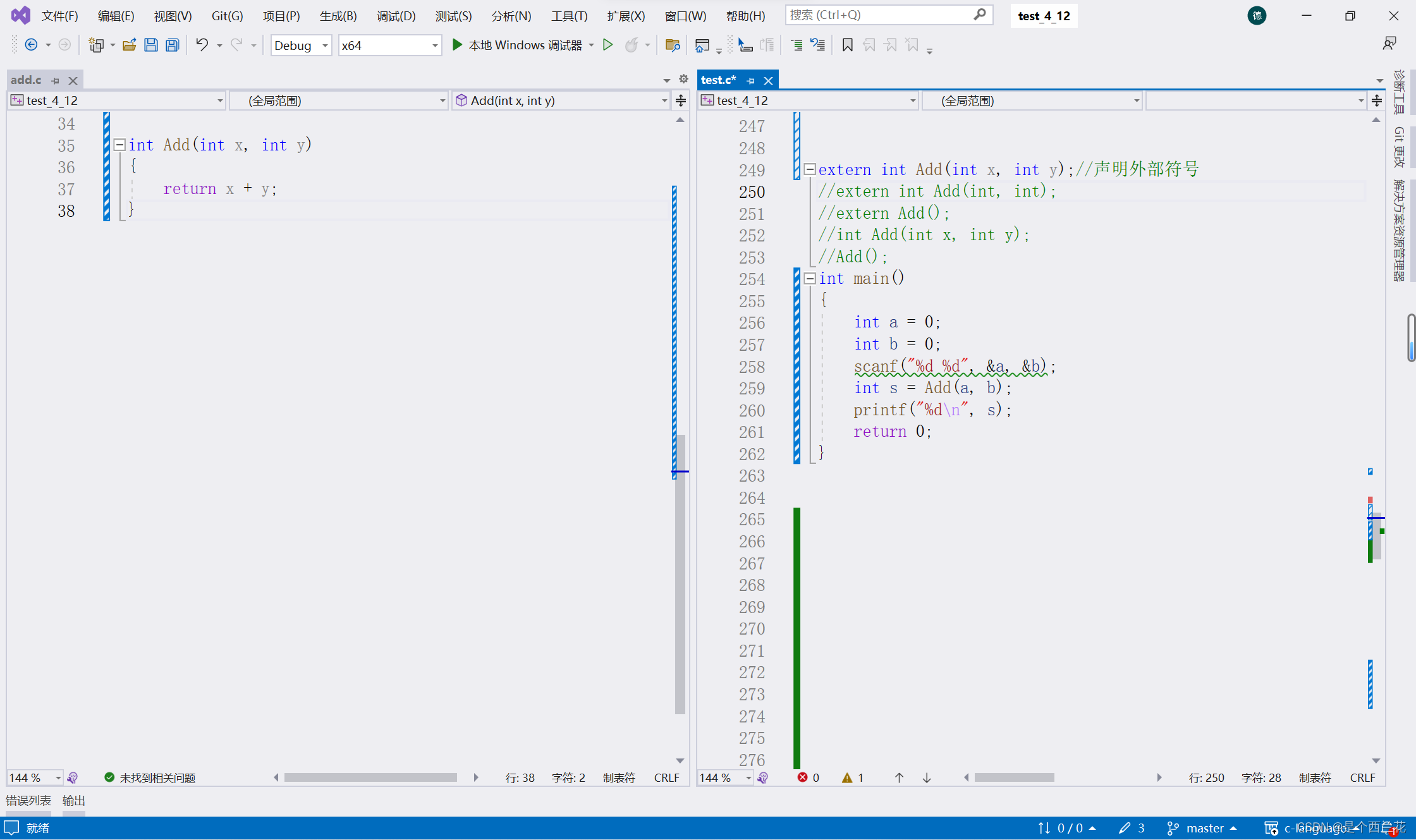Screen dimensions: 1416x840
Task: Save current file with the floppy icon
Action: point(151,45)
